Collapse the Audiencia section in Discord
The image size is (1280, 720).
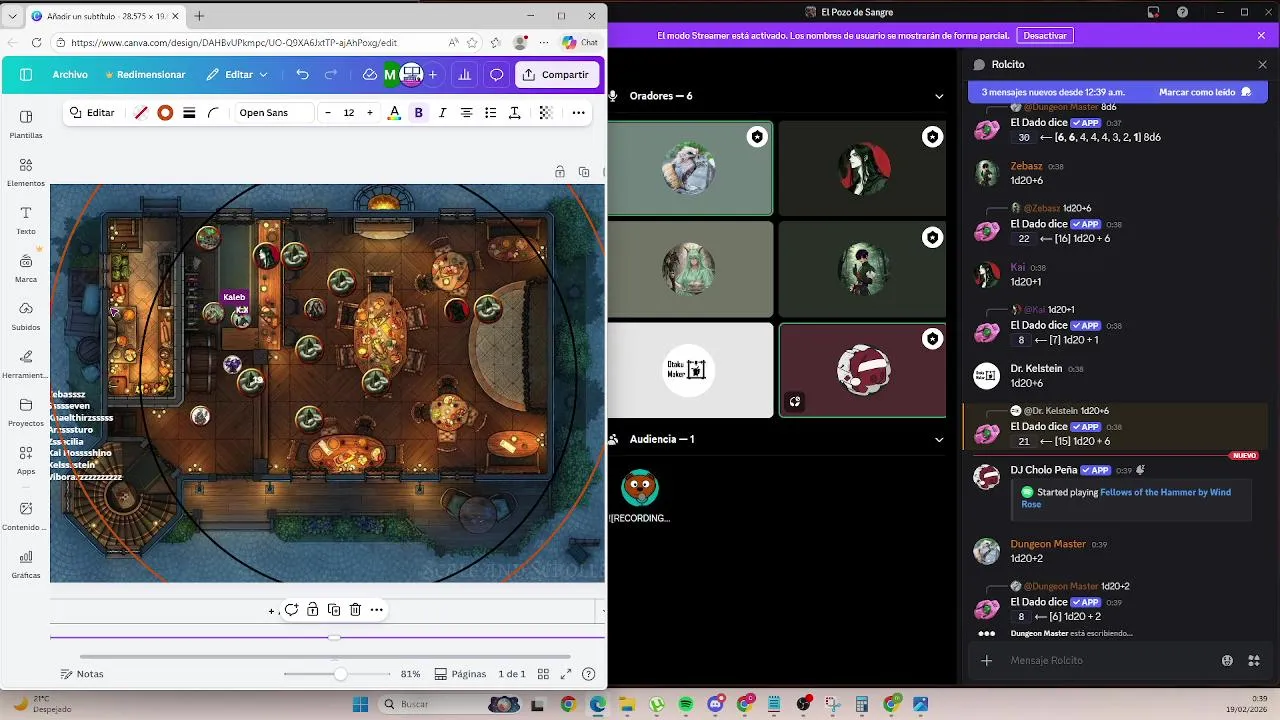[x=939, y=439]
